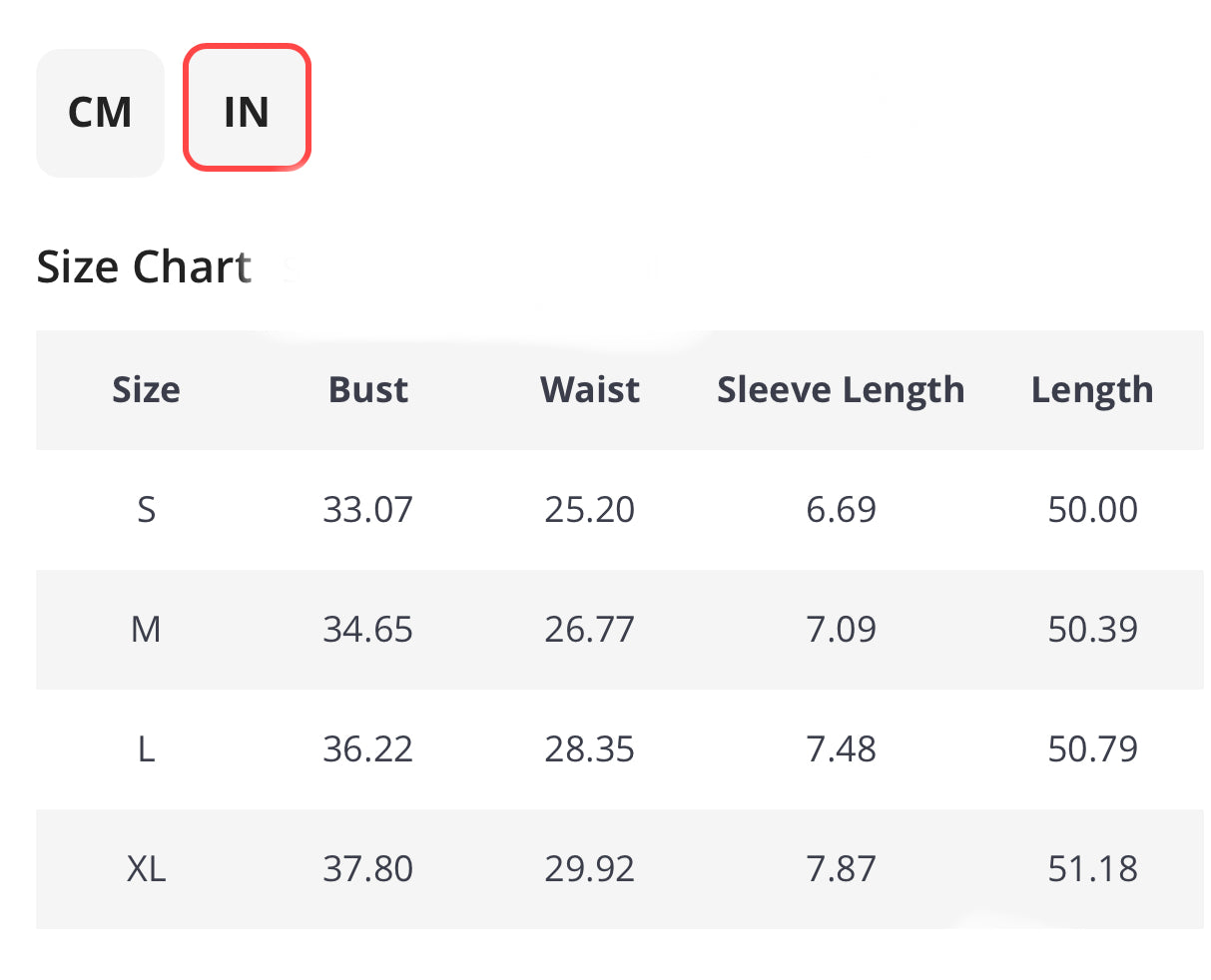Toggle measurement display to centimeters
This screenshot has height=980, width=1211.
coord(100,112)
